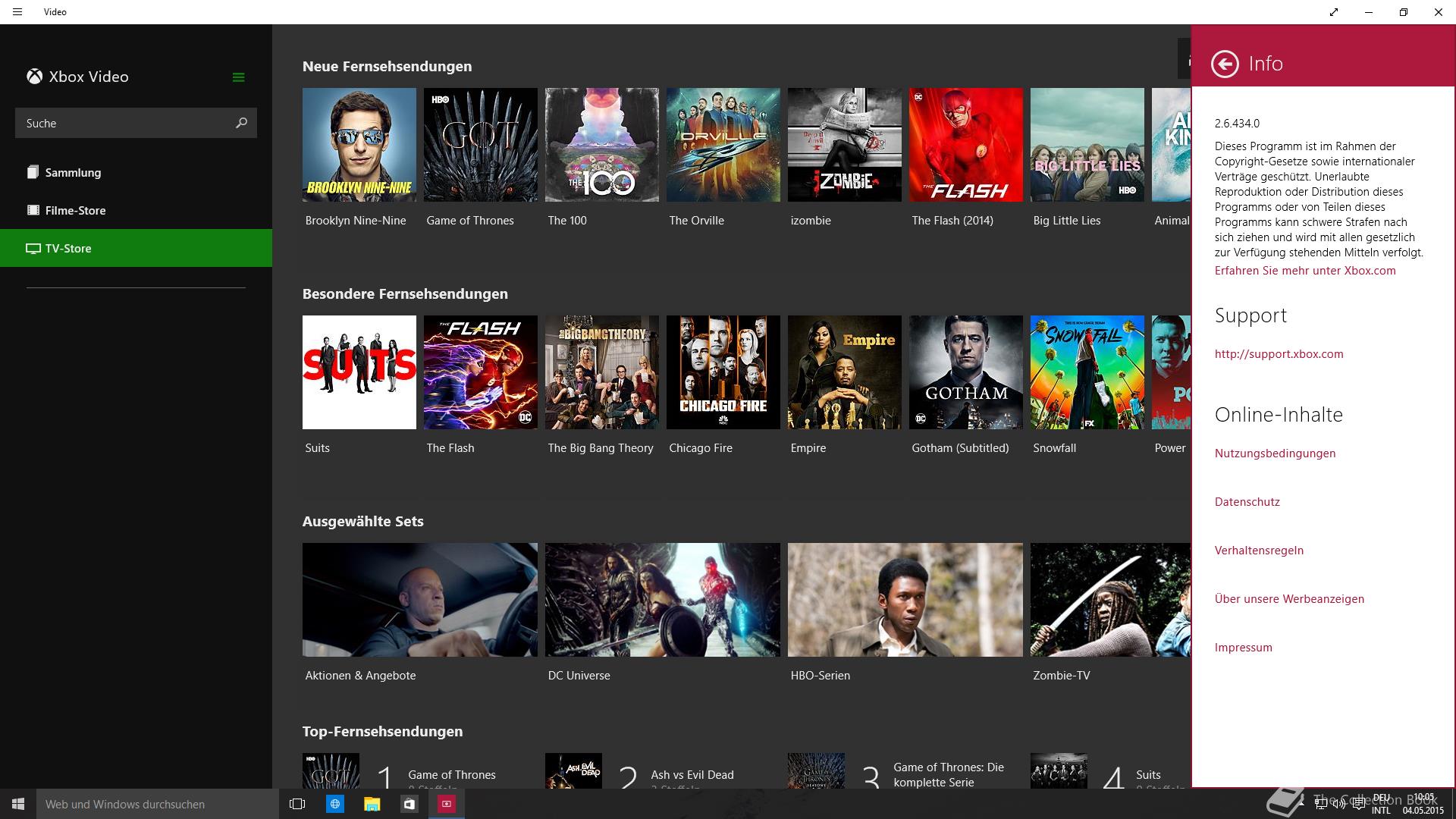Click Web und Windows durchsuchen search box
The image size is (1456, 819).
pyautogui.click(x=158, y=804)
